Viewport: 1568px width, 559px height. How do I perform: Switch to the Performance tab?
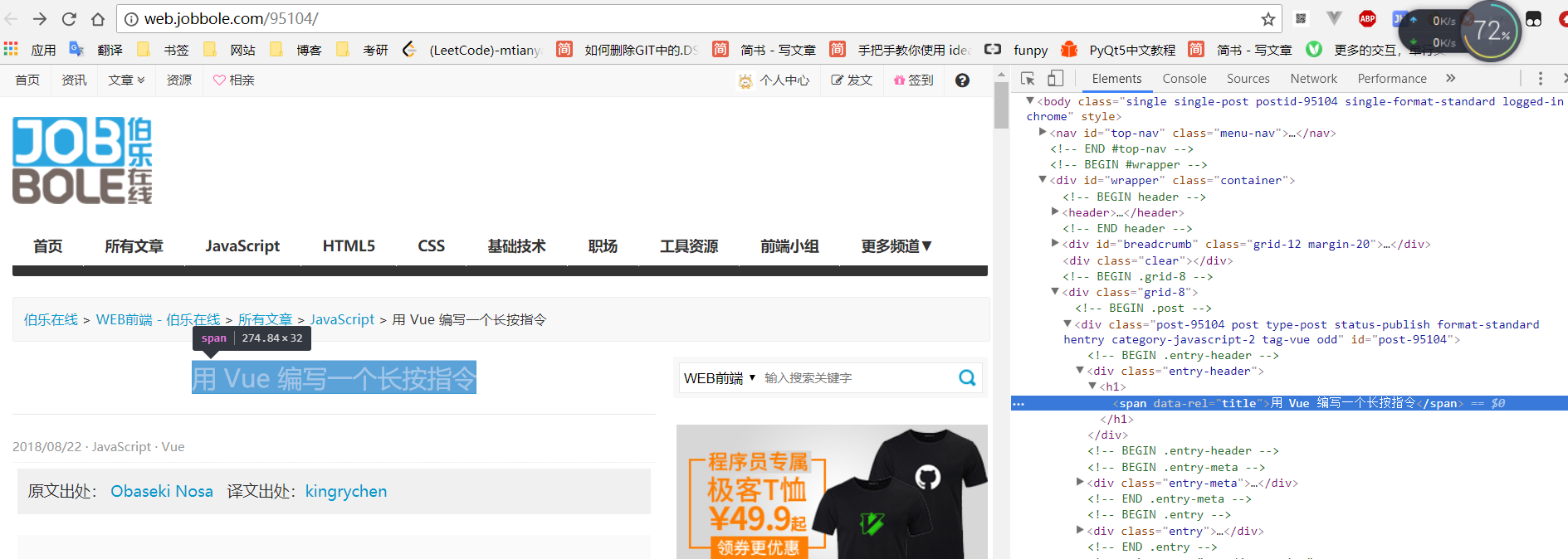point(1392,79)
